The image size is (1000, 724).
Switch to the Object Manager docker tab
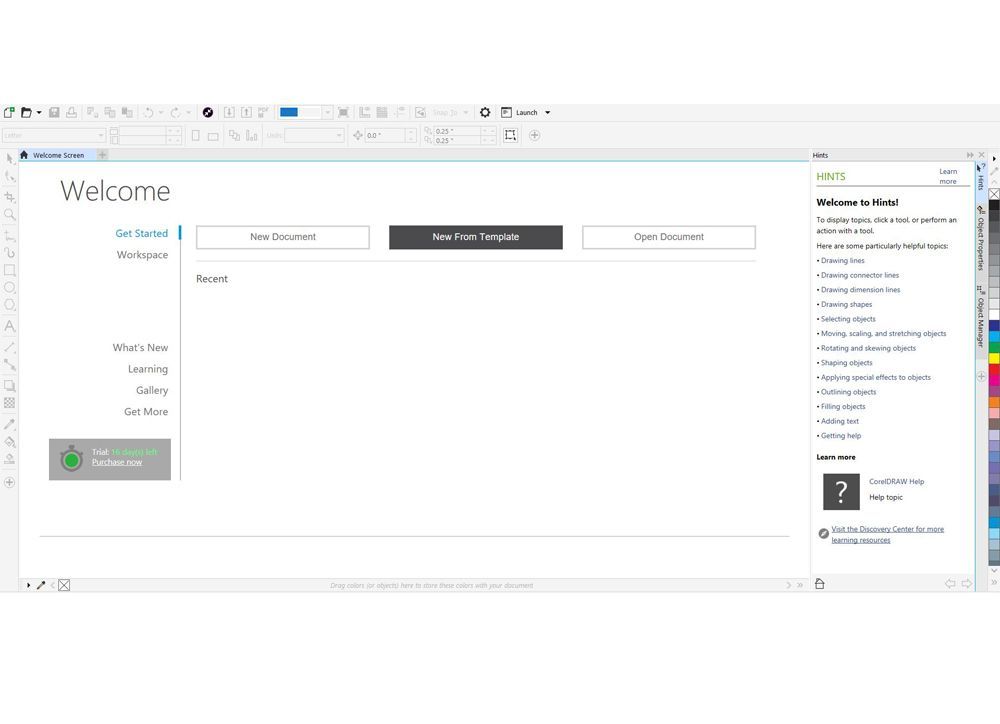click(981, 316)
